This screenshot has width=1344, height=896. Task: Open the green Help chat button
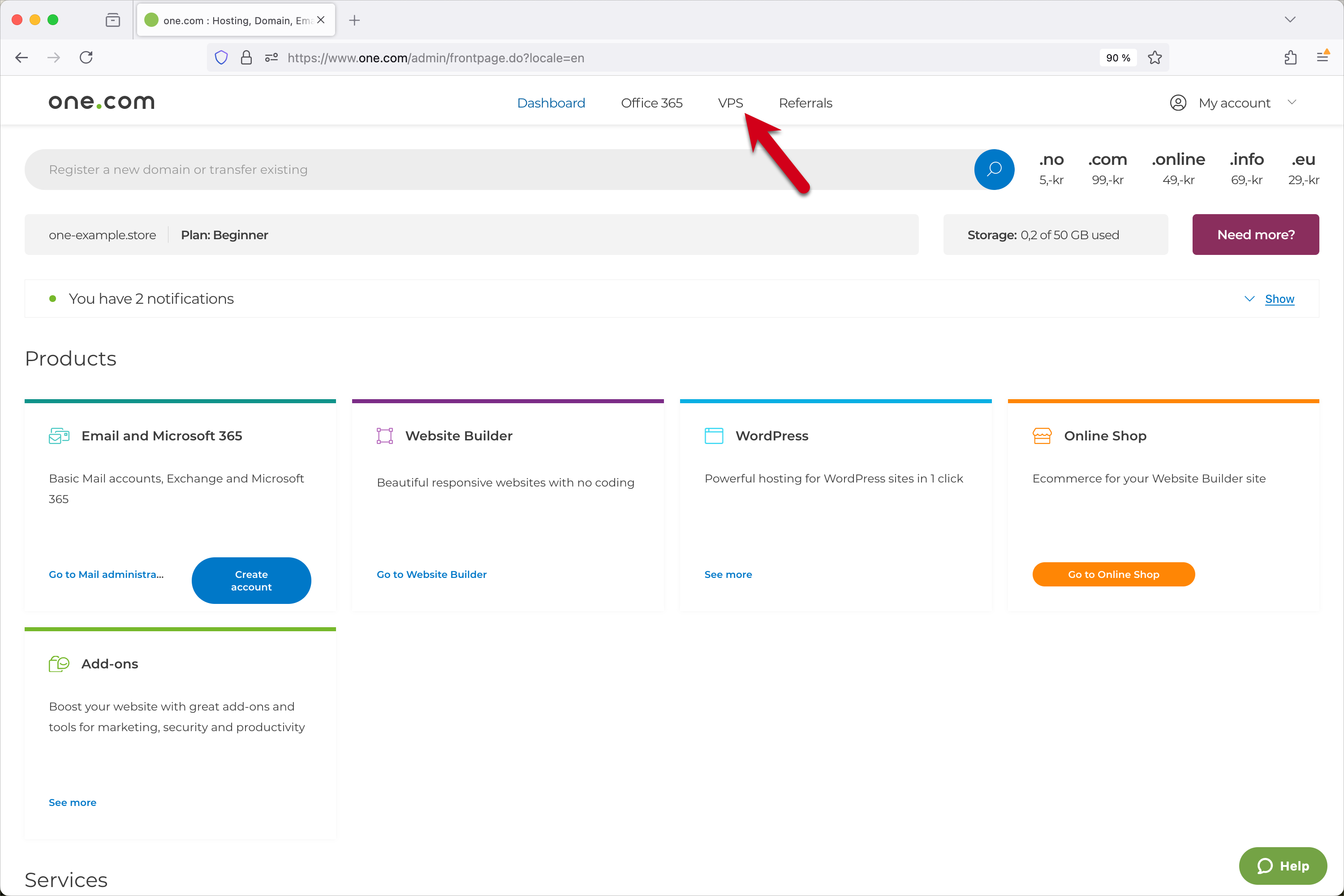point(1282,866)
